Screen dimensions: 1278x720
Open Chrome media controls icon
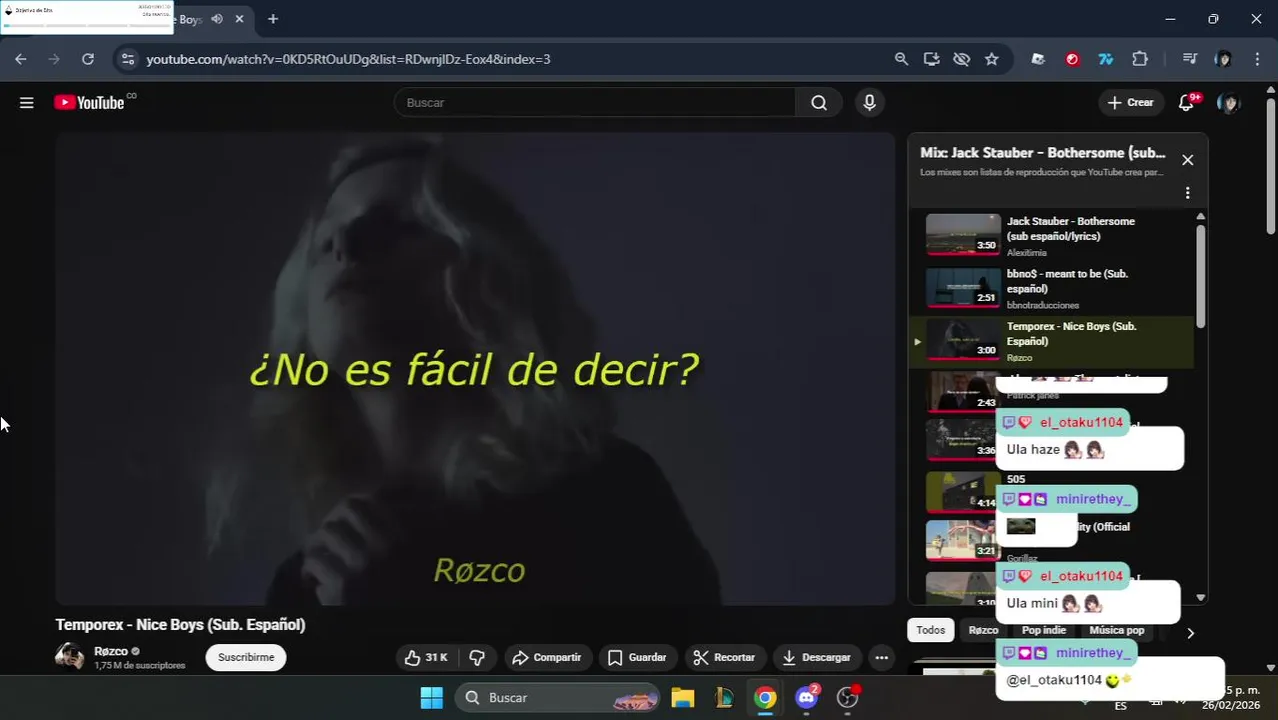coord(1189,59)
